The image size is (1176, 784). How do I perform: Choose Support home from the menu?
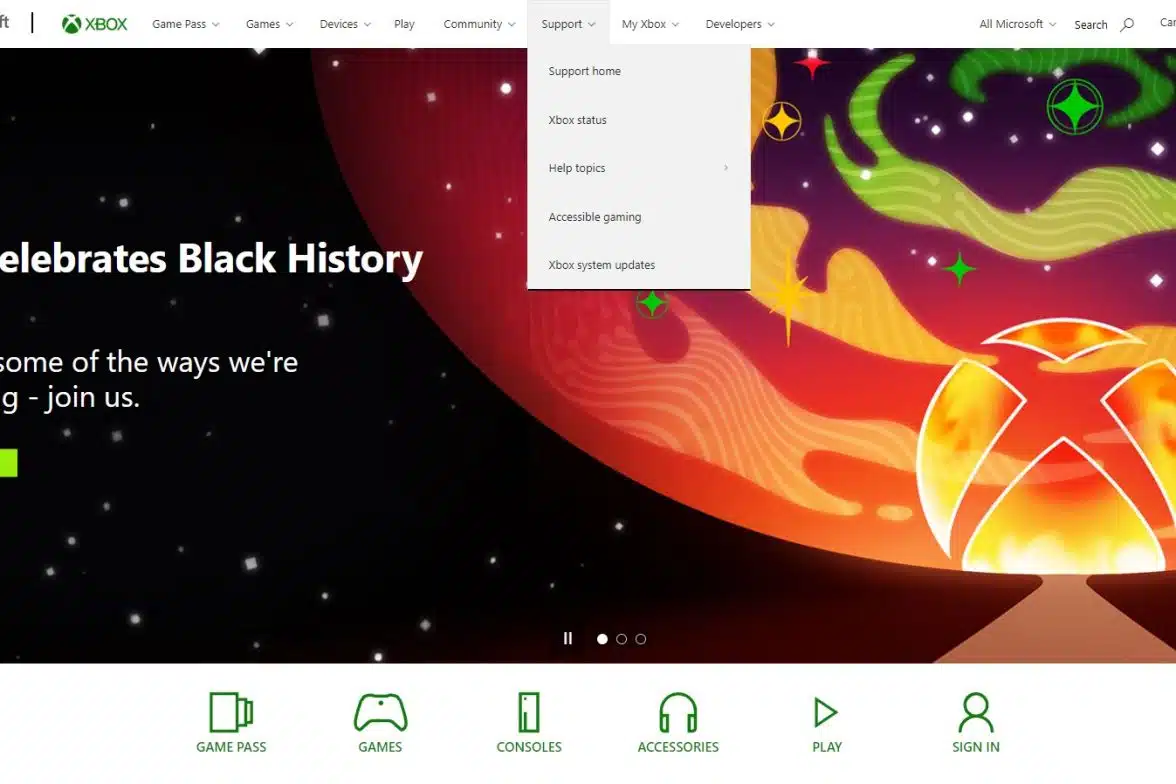pos(639,71)
